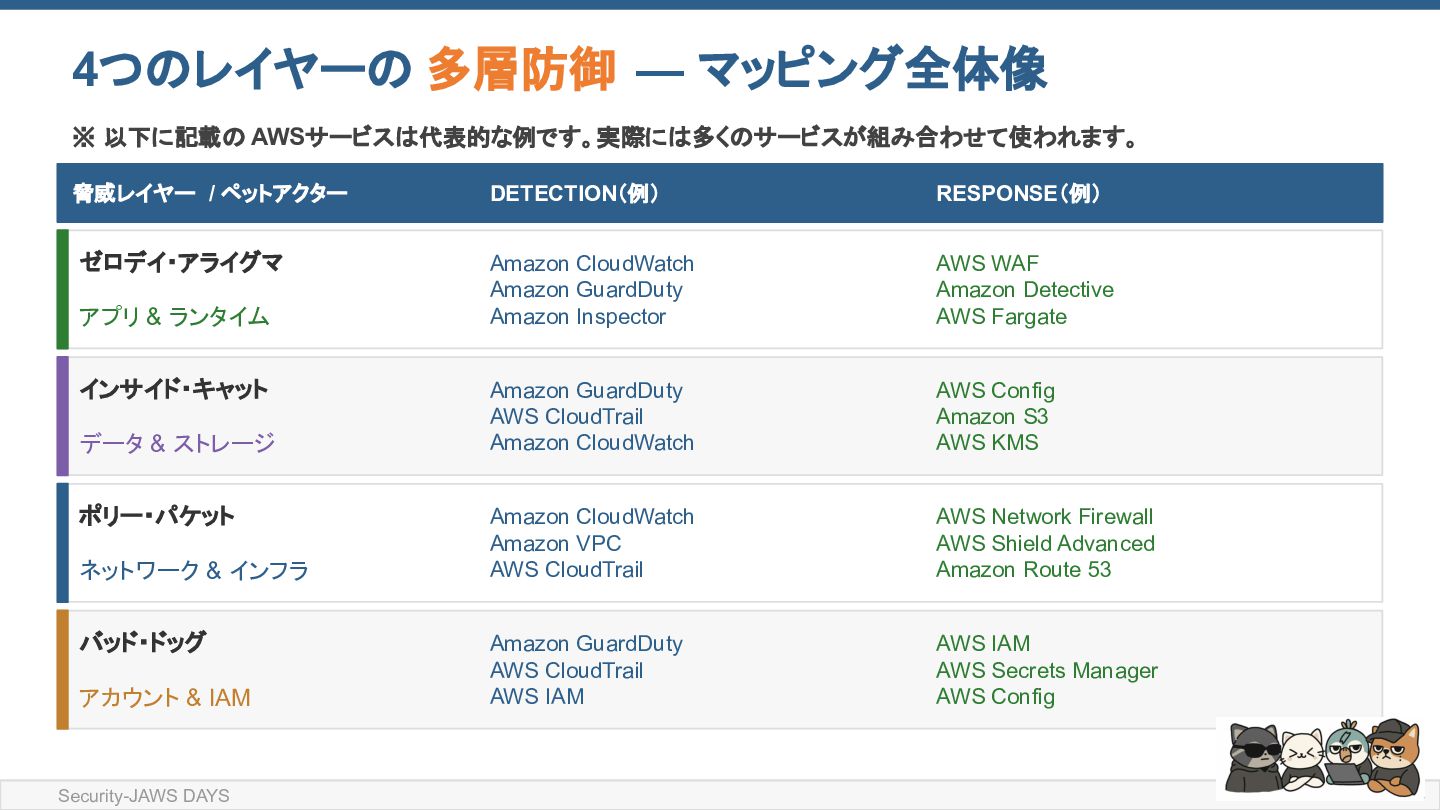Click Amazon Route 53 entry
Screen dimensions: 1440x810
(x=1024, y=570)
